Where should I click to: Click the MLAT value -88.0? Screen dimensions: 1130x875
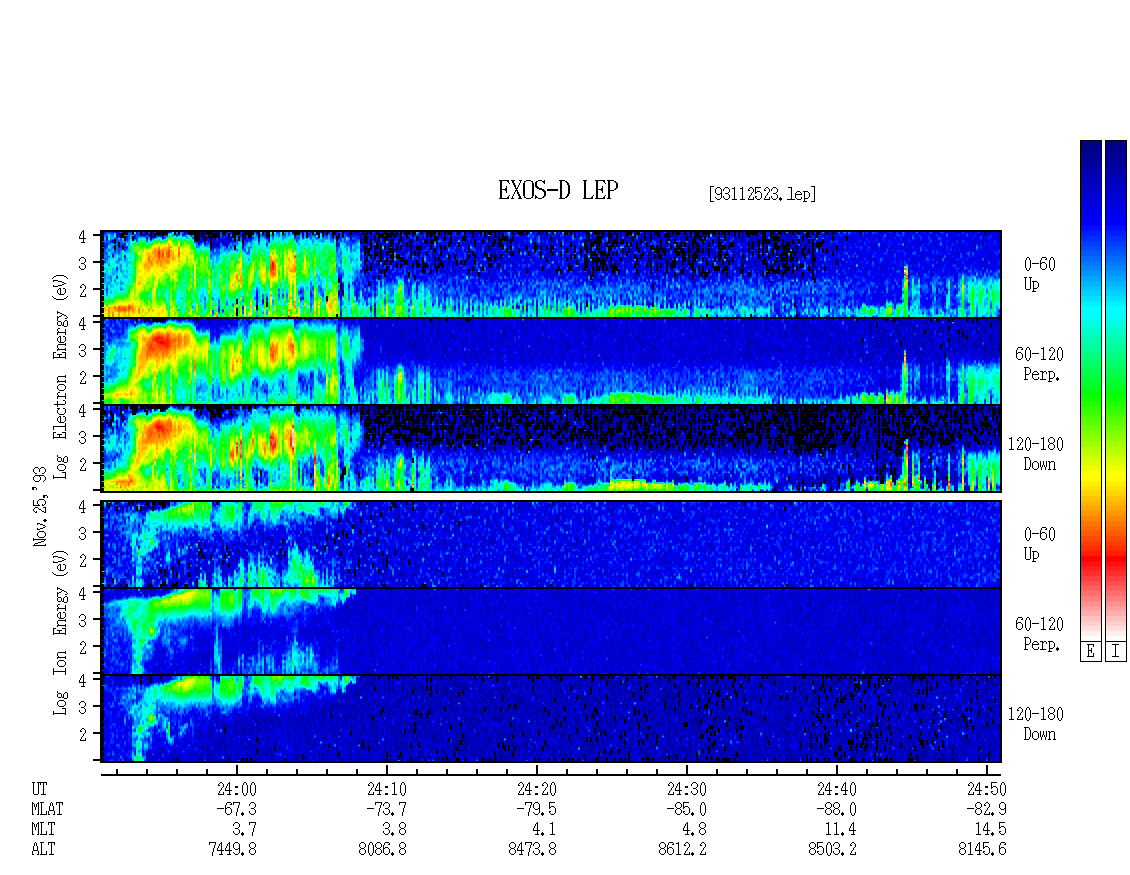coord(836,809)
